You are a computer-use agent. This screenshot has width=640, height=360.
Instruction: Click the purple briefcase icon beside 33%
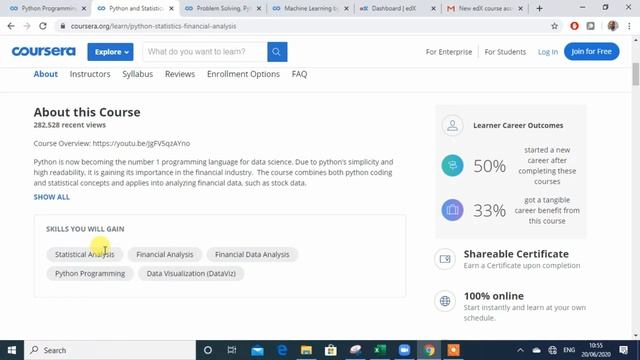click(452, 210)
